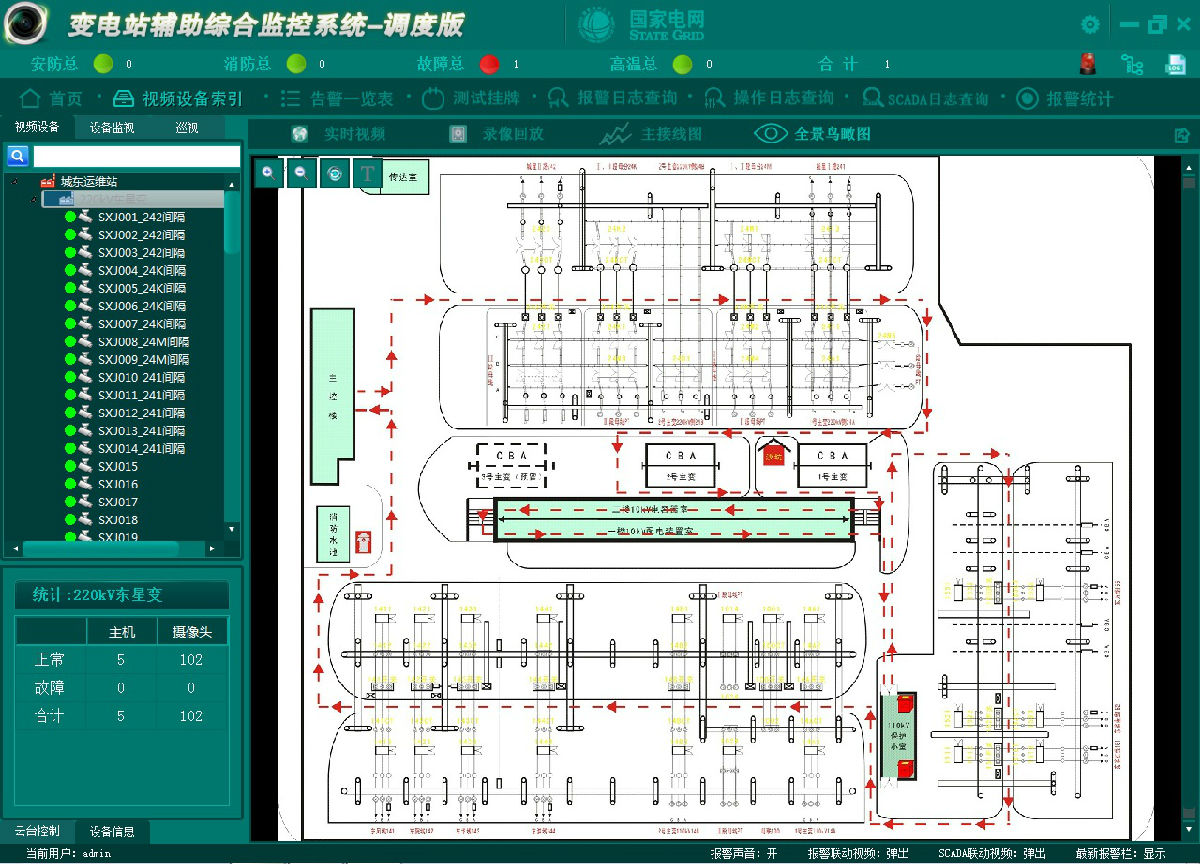Click the device search input field
The height and width of the screenshot is (864, 1200).
[137, 156]
